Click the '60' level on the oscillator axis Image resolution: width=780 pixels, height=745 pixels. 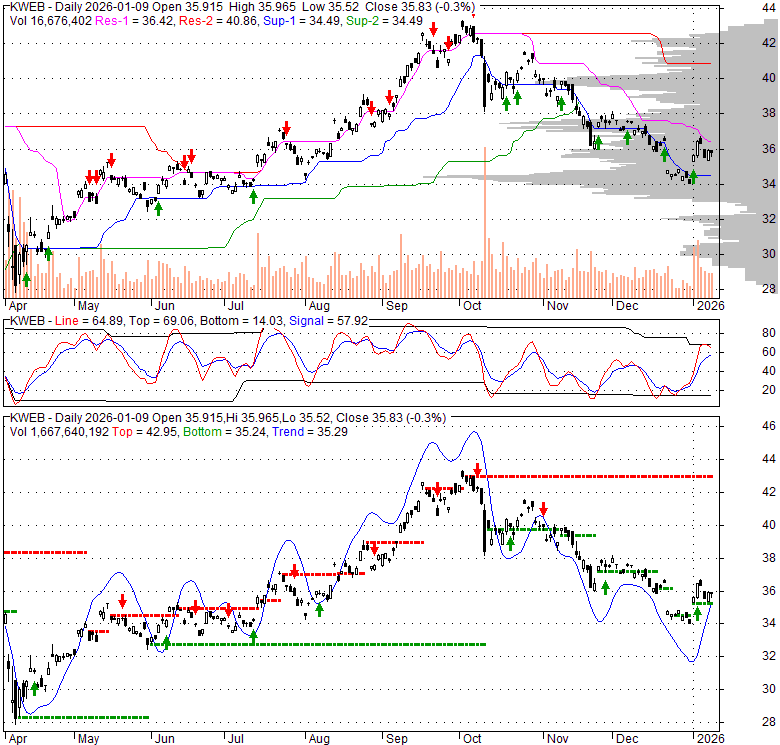coord(769,352)
